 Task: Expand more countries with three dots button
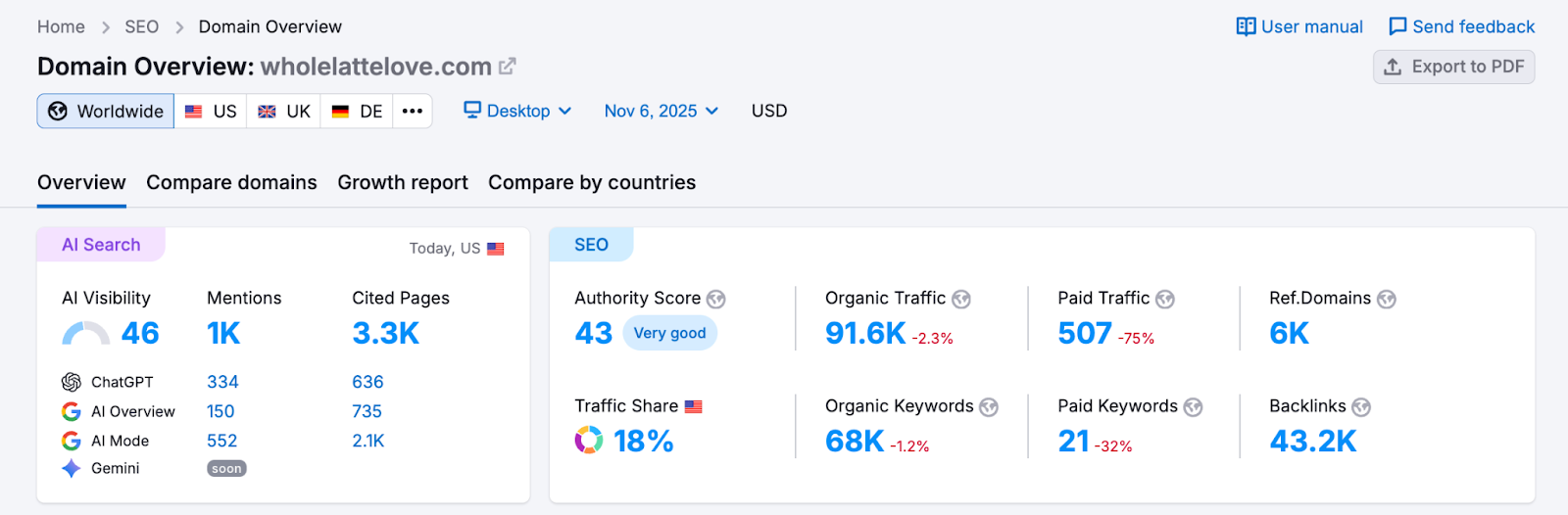click(413, 111)
